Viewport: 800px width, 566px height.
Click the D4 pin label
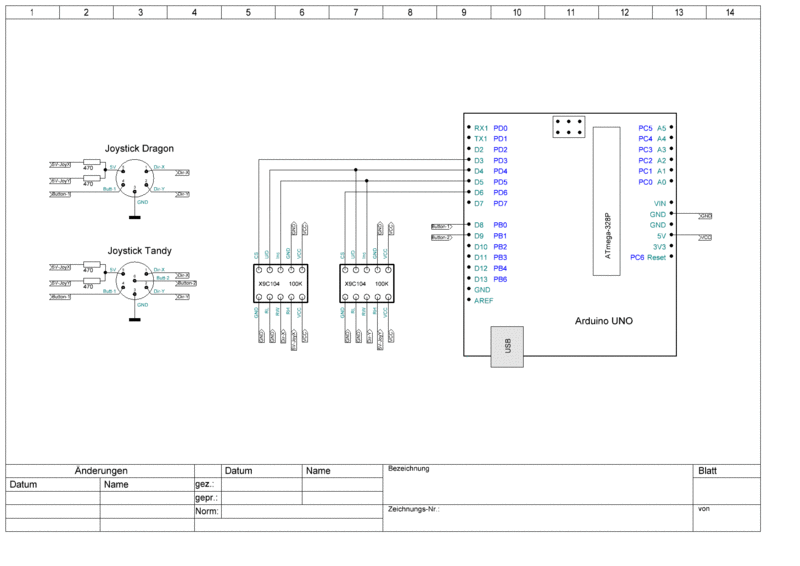tap(479, 171)
